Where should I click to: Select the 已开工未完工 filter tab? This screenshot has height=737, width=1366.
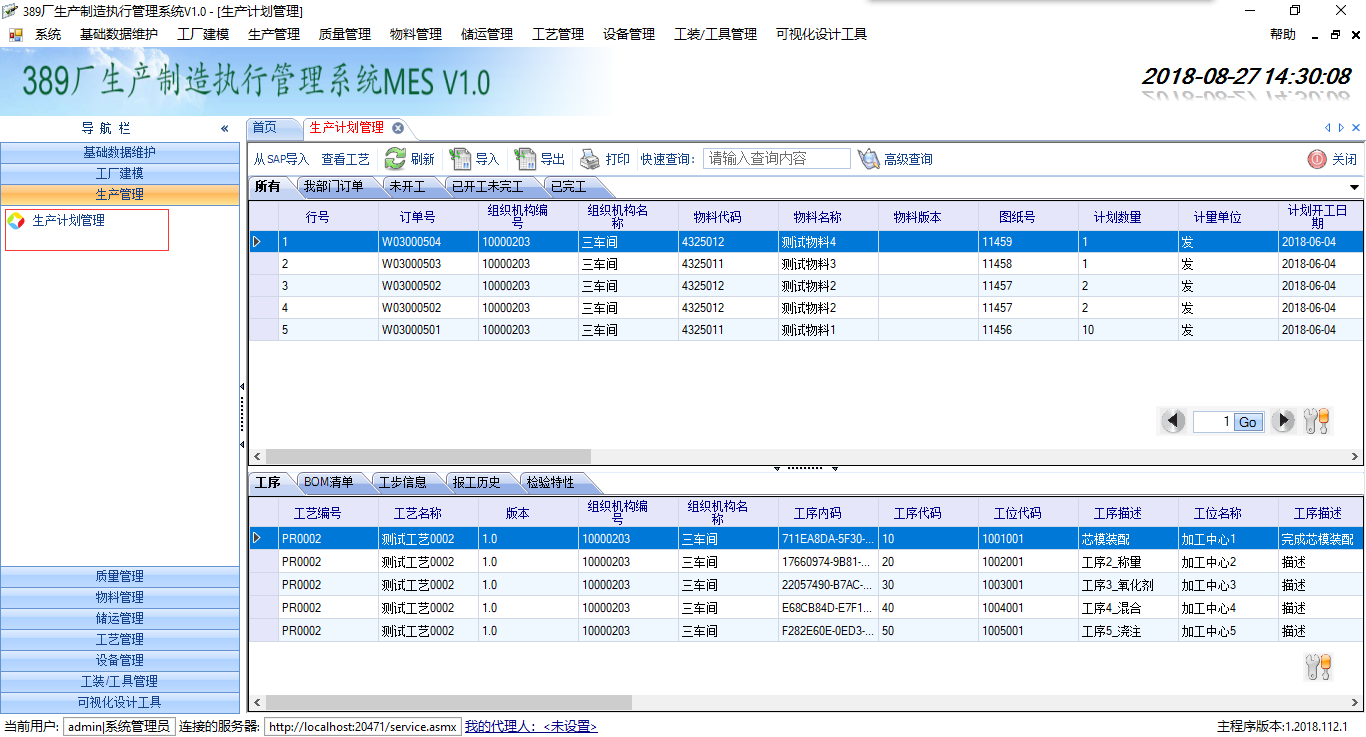point(487,187)
